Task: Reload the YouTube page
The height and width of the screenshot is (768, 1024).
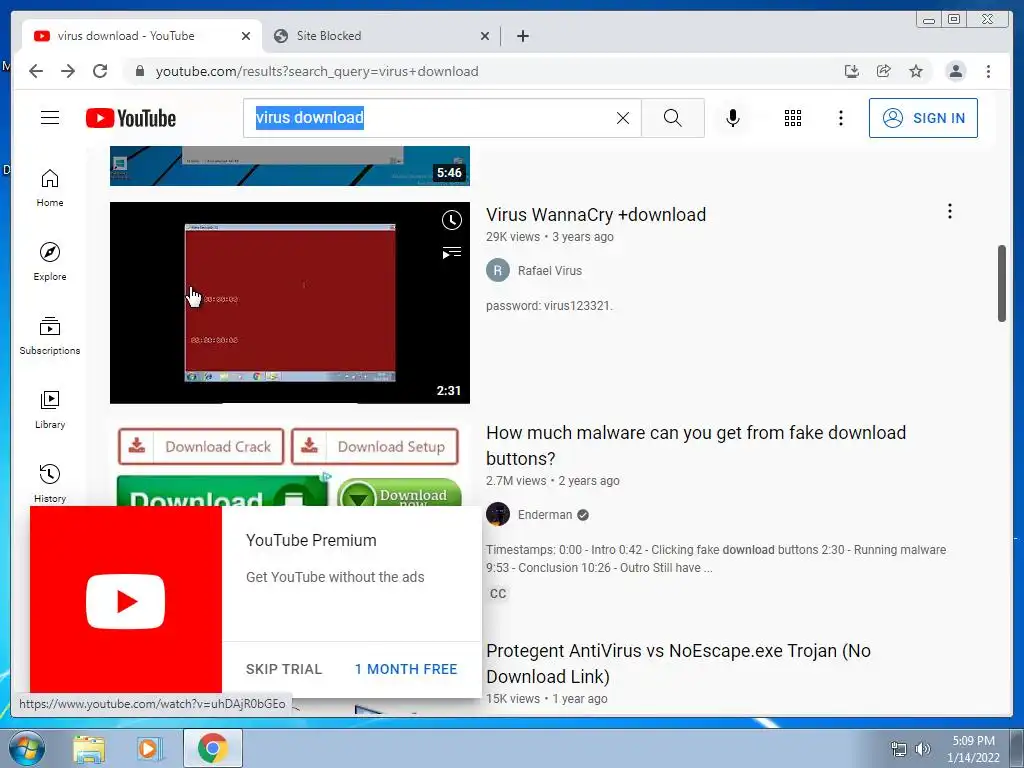Action: [100, 71]
